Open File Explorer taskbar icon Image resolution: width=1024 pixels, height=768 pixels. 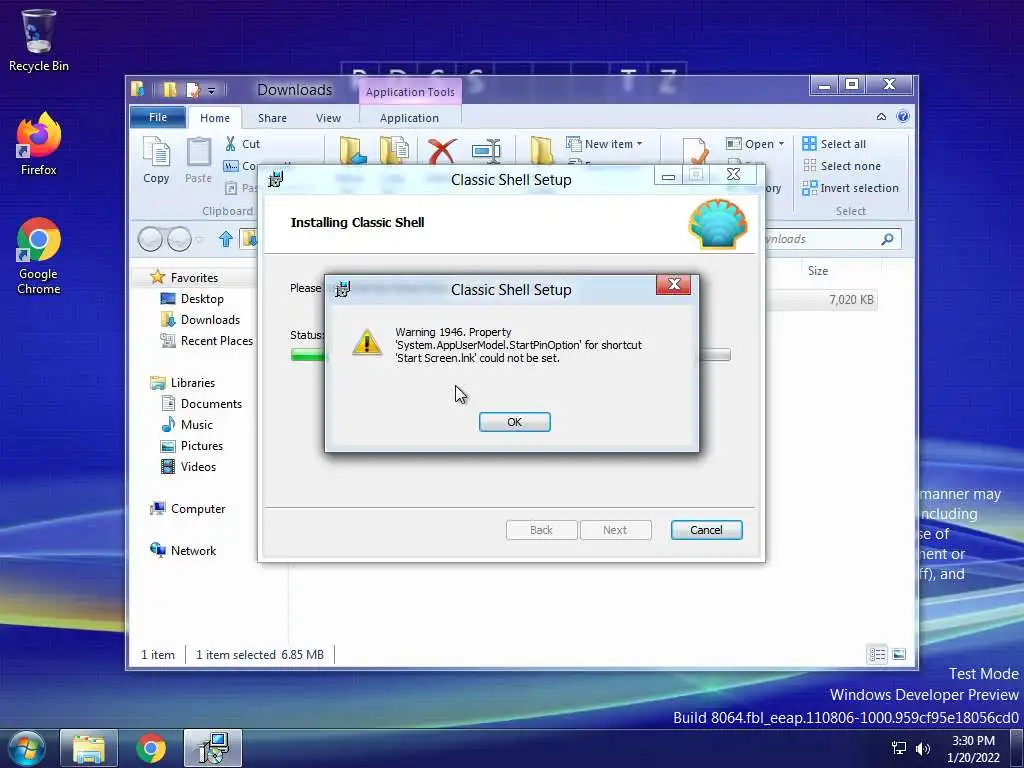click(x=89, y=748)
